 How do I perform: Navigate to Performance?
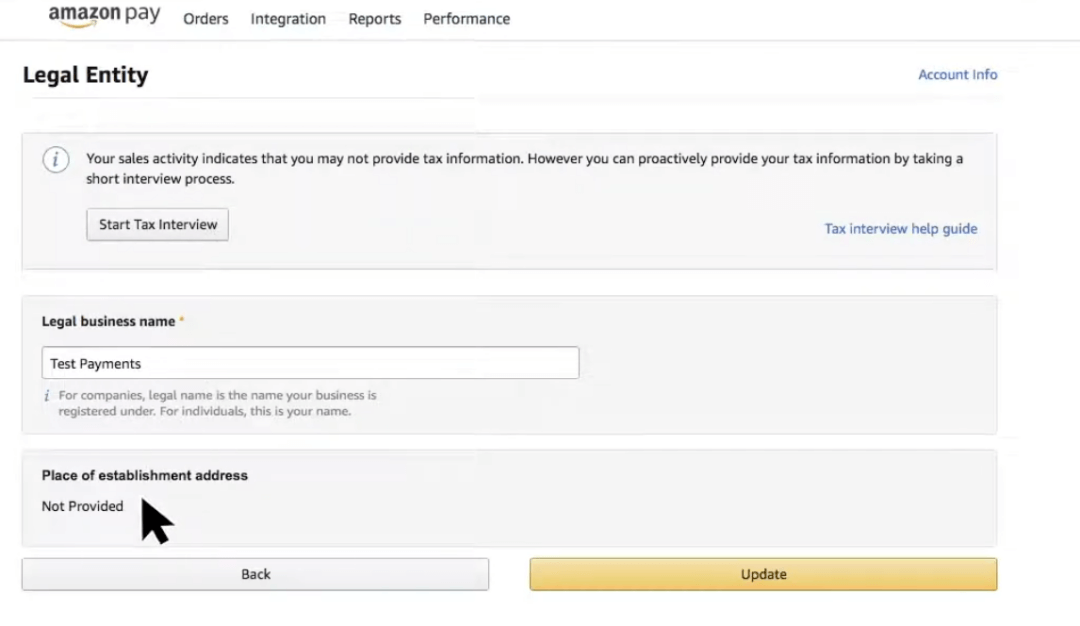(x=466, y=18)
